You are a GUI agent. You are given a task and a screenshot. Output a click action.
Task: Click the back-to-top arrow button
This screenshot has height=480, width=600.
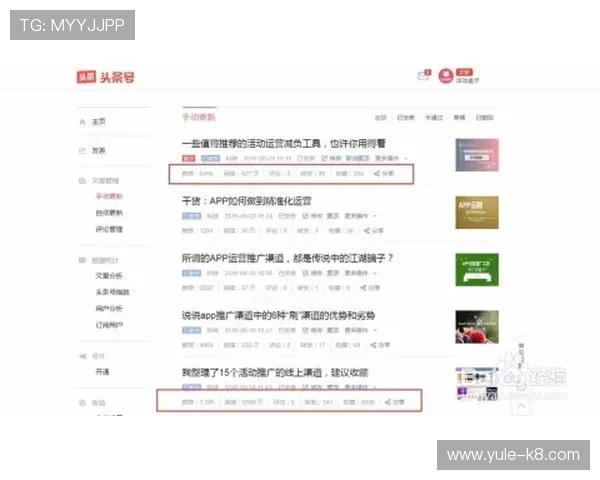tap(521, 406)
